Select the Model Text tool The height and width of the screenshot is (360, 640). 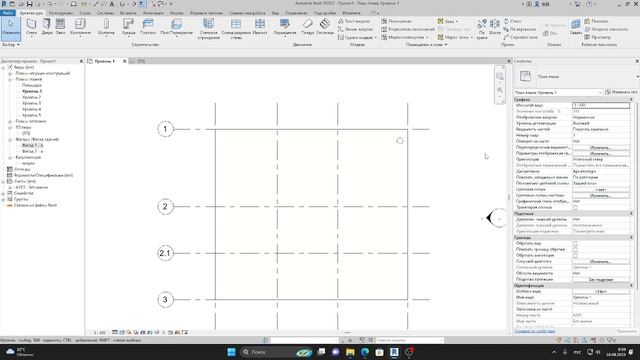354,21
